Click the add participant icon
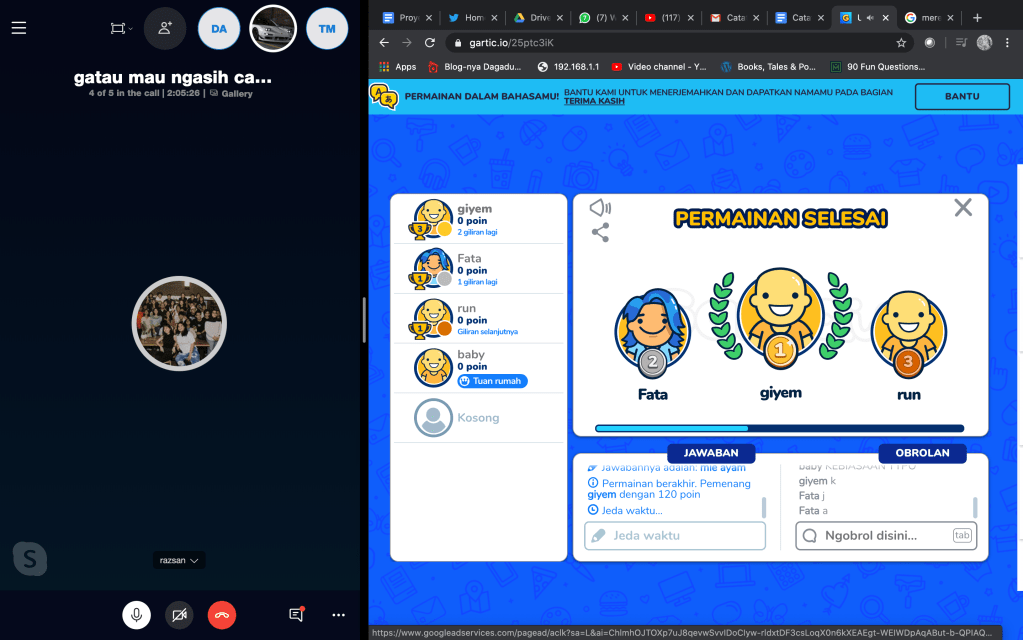The image size is (1023, 640). (x=165, y=28)
